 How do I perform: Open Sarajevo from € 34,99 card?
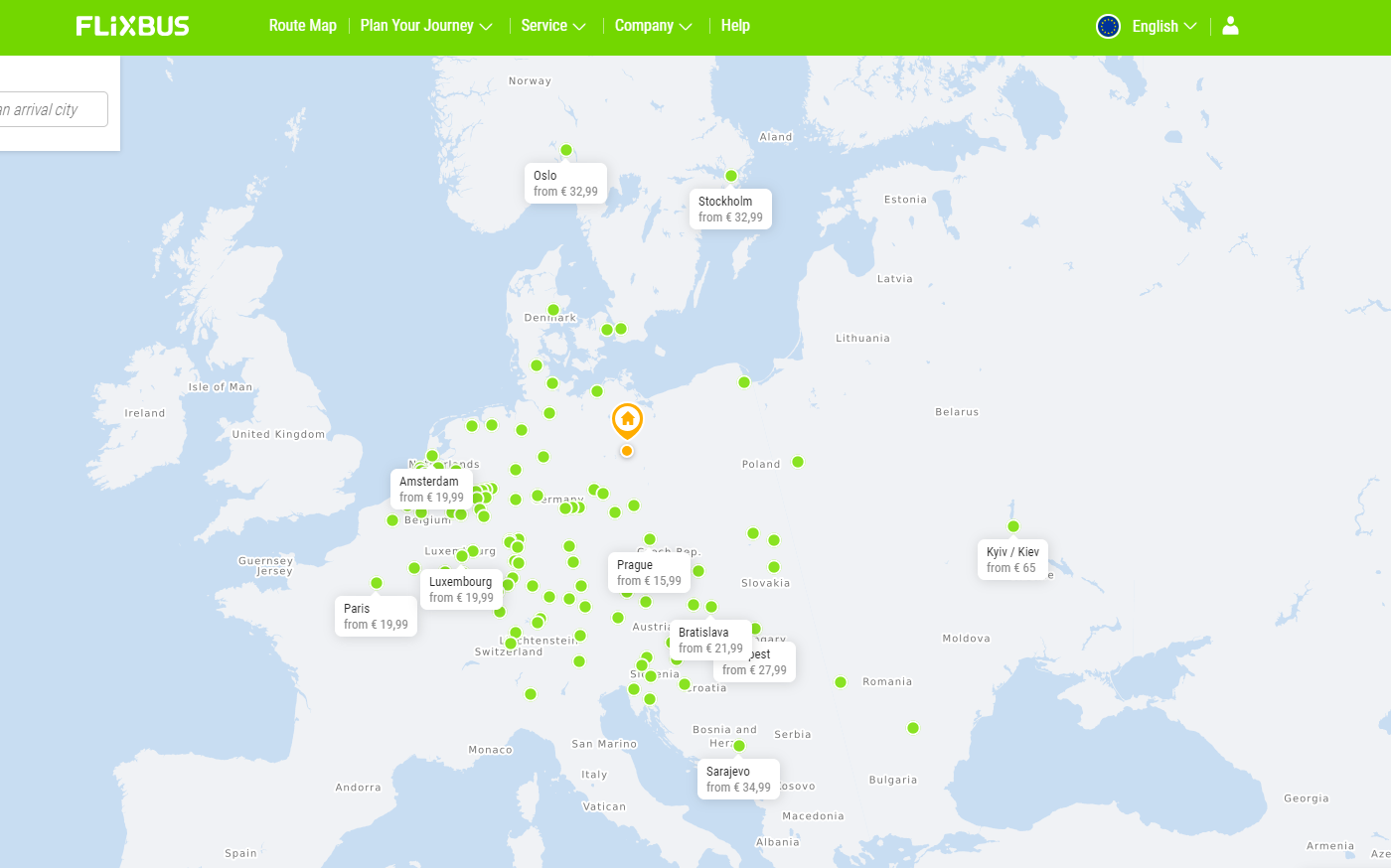(738, 779)
